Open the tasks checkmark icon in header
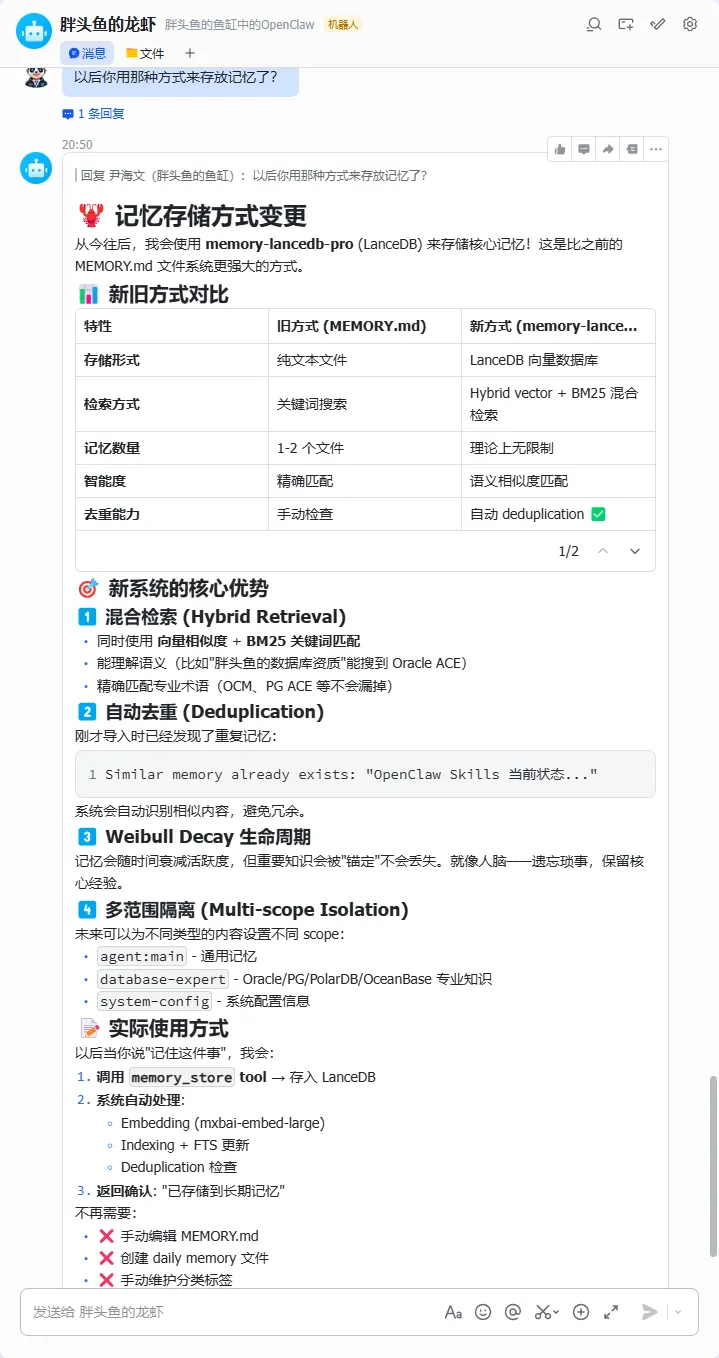Viewport: 719px width, 1358px height. click(x=658, y=25)
